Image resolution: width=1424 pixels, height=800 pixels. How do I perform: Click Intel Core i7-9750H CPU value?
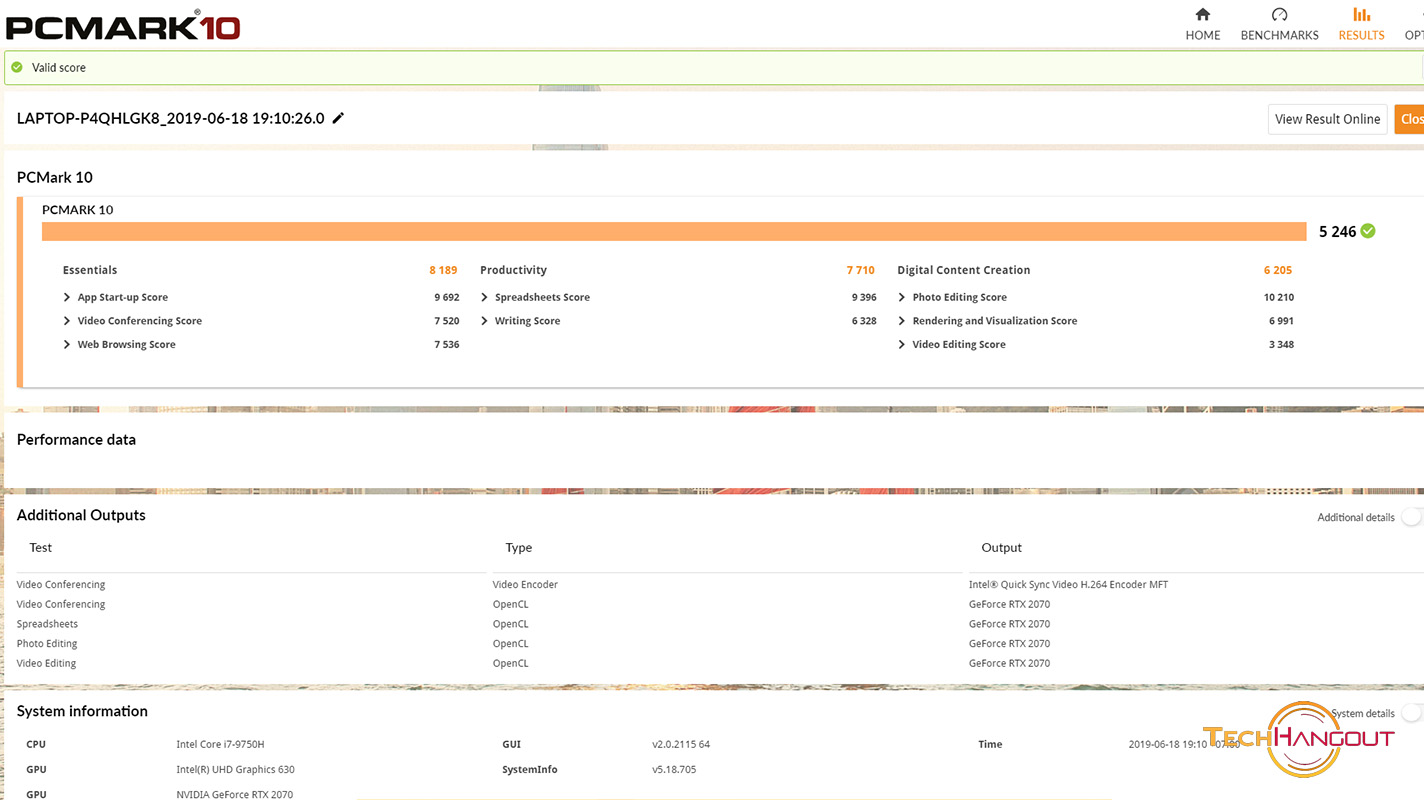pyautogui.click(x=220, y=744)
